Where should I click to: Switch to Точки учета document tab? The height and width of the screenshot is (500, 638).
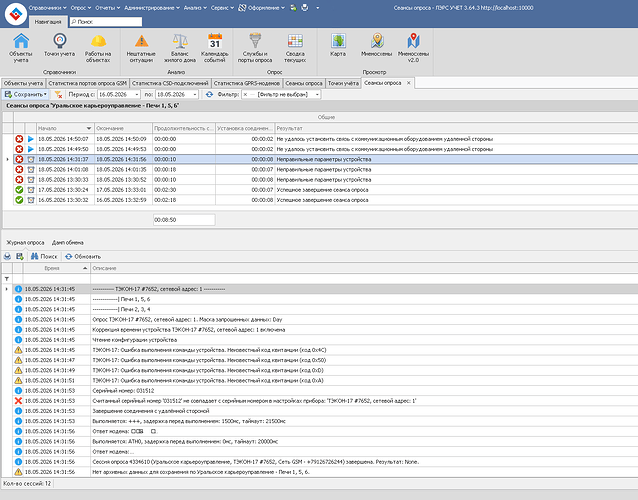coord(343,83)
